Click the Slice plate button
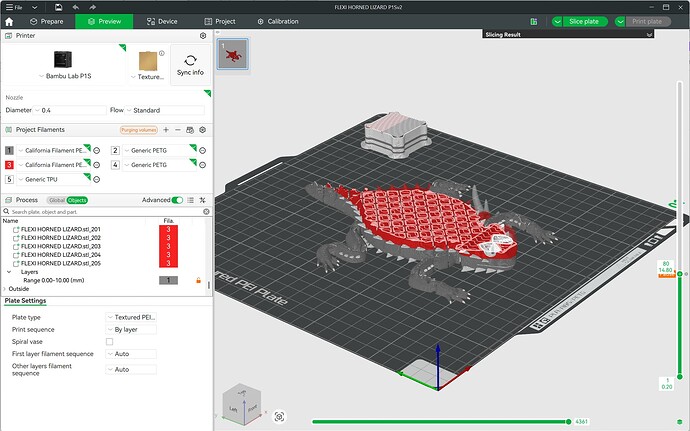690x431 pixels. click(x=584, y=21)
